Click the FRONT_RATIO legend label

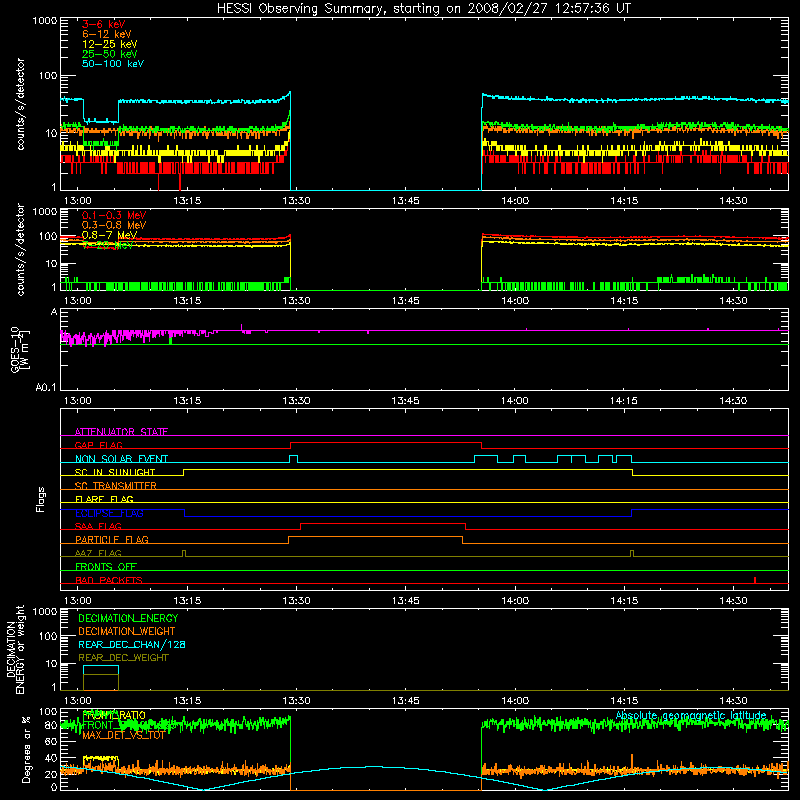click(114, 715)
